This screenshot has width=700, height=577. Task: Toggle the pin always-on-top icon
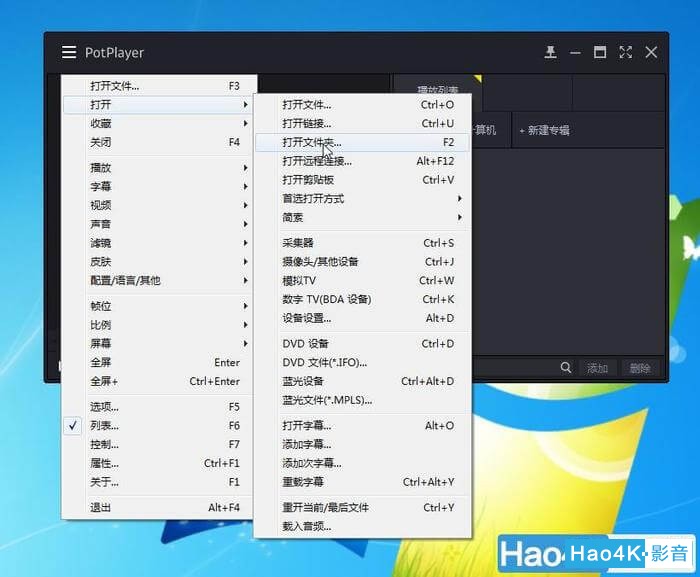coord(550,52)
